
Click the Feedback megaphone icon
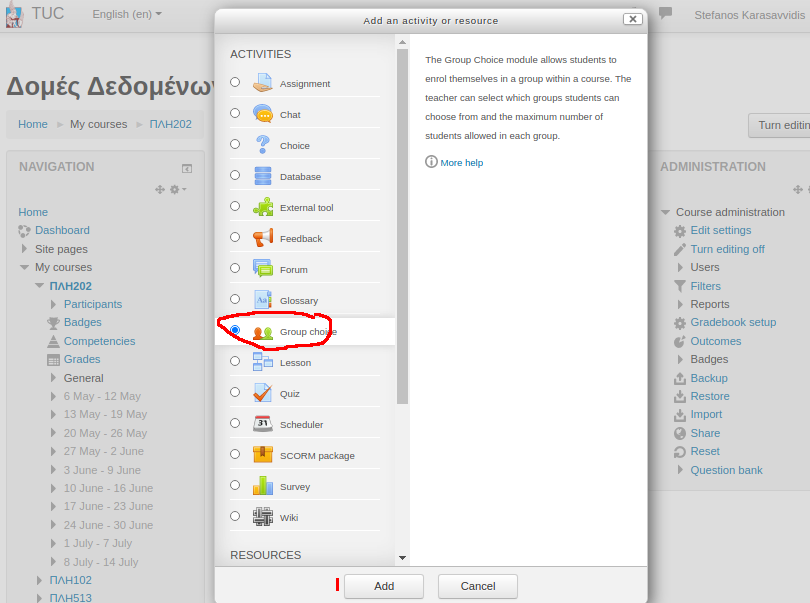coord(263,238)
